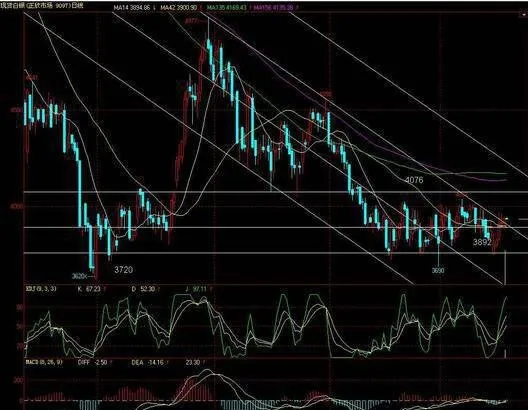Click the chart title text at top-left
528x410 pixels.
(41, 6)
